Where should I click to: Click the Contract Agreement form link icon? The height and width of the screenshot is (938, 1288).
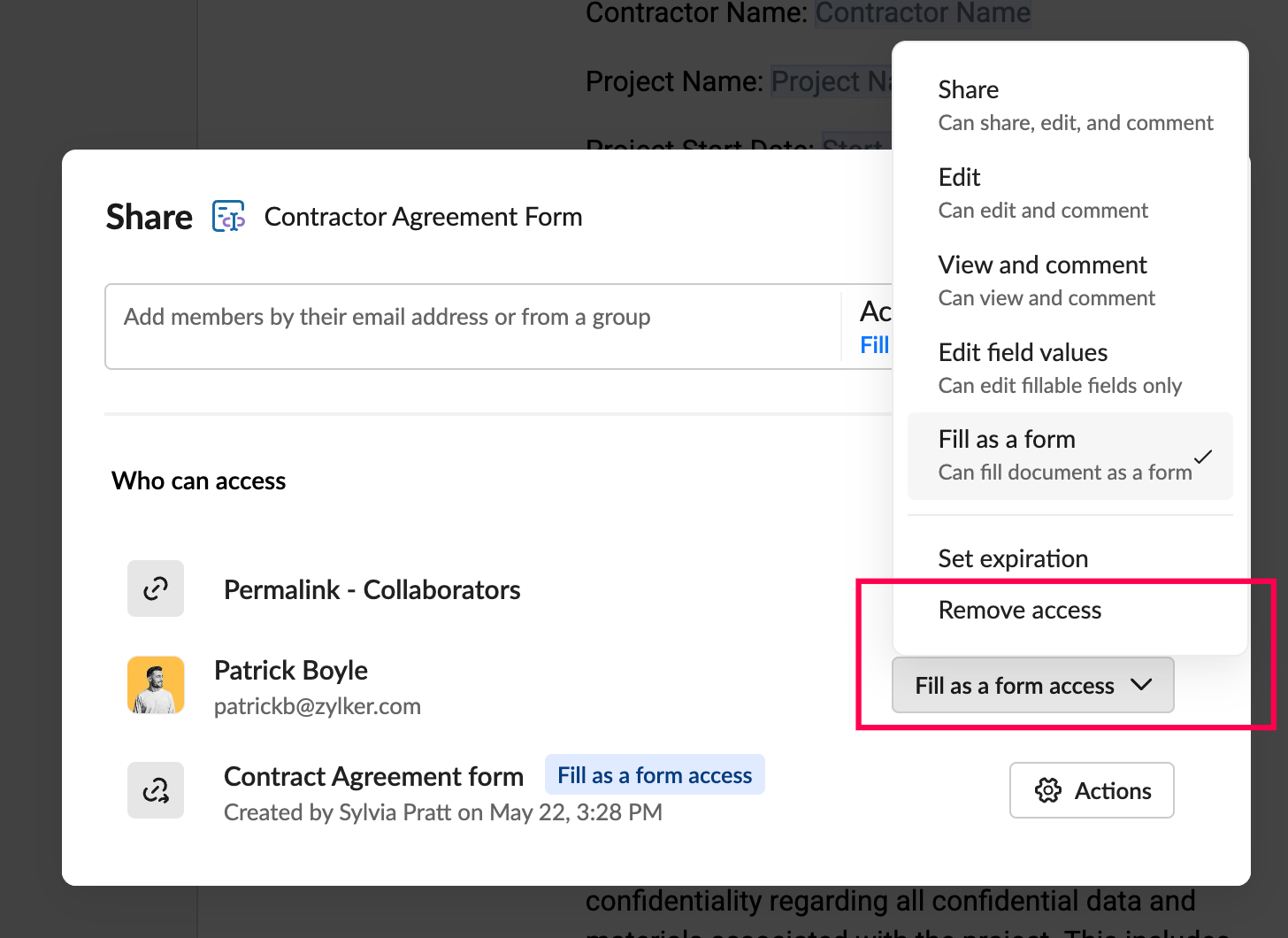click(156, 790)
